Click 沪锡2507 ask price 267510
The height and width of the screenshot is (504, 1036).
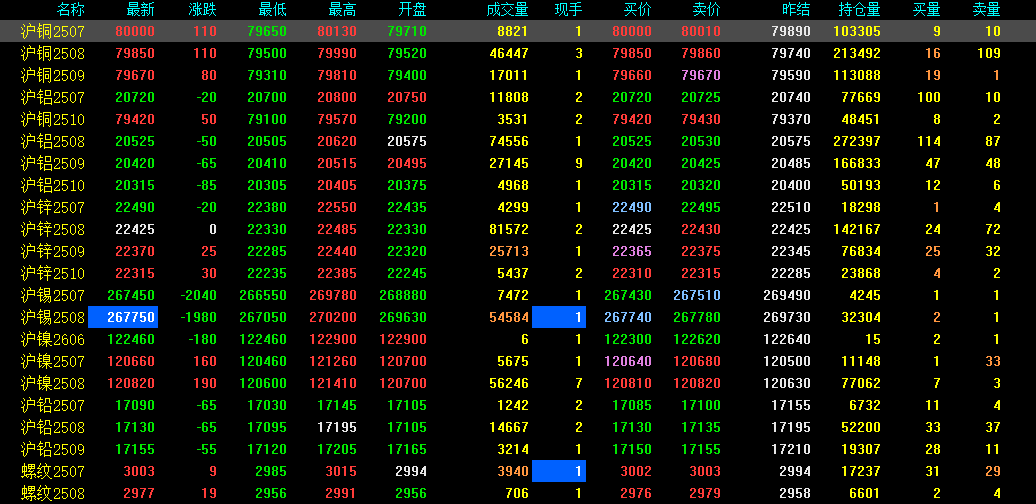(x=697, y=295)
